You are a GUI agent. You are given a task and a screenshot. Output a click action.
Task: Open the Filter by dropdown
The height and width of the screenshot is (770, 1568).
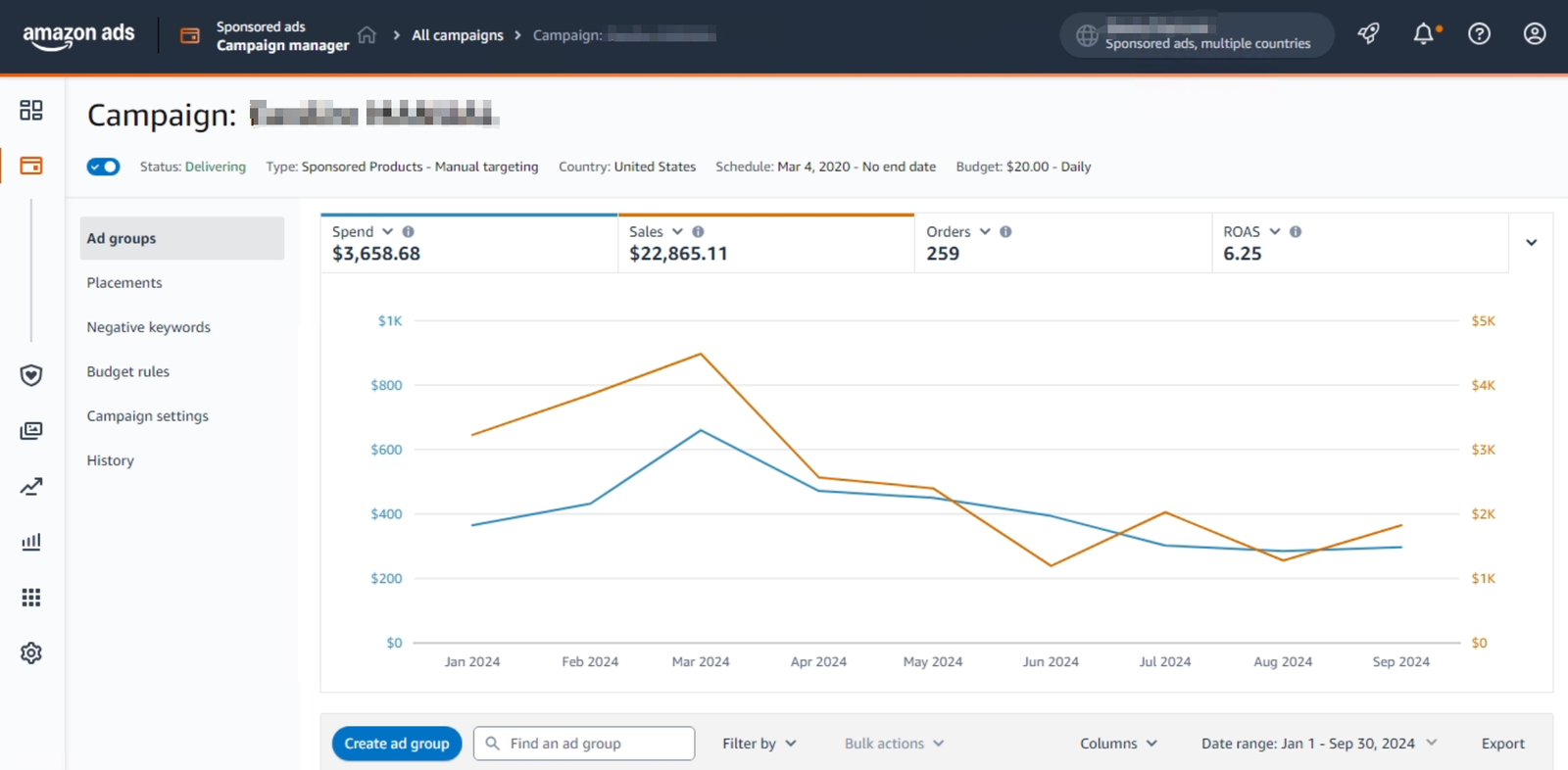[759, 744]
